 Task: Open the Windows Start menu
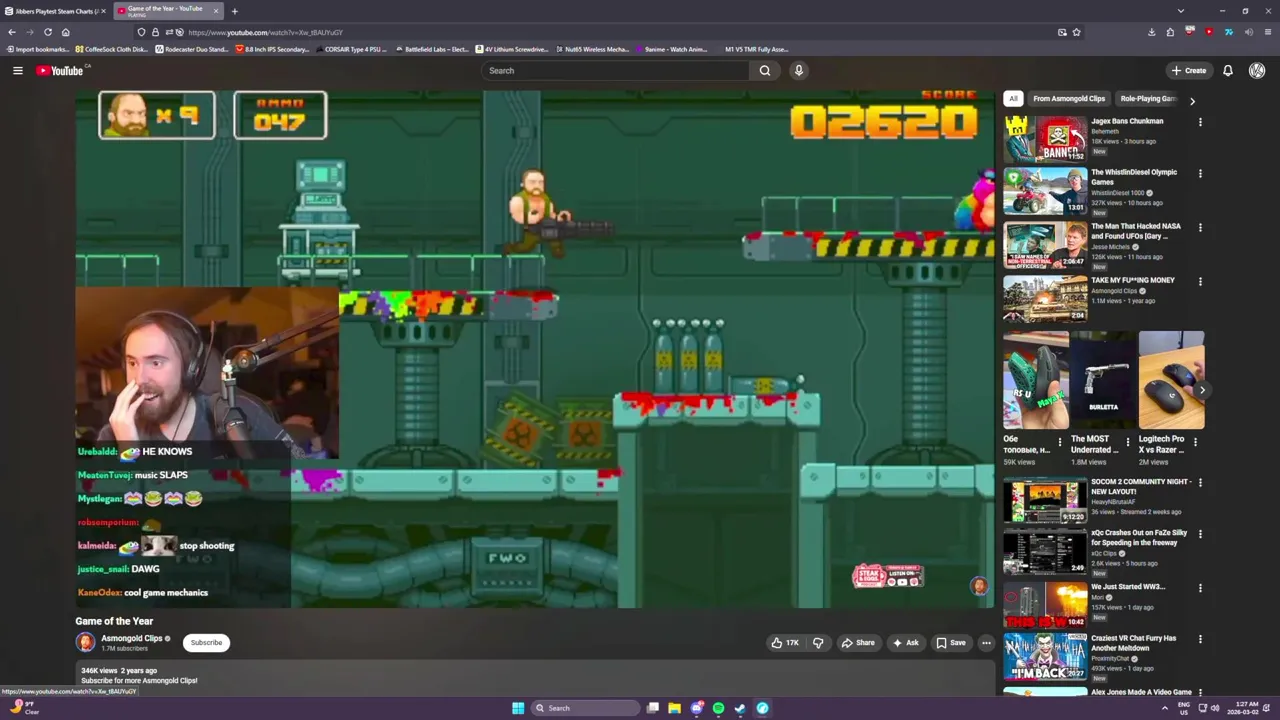[518, 708]
